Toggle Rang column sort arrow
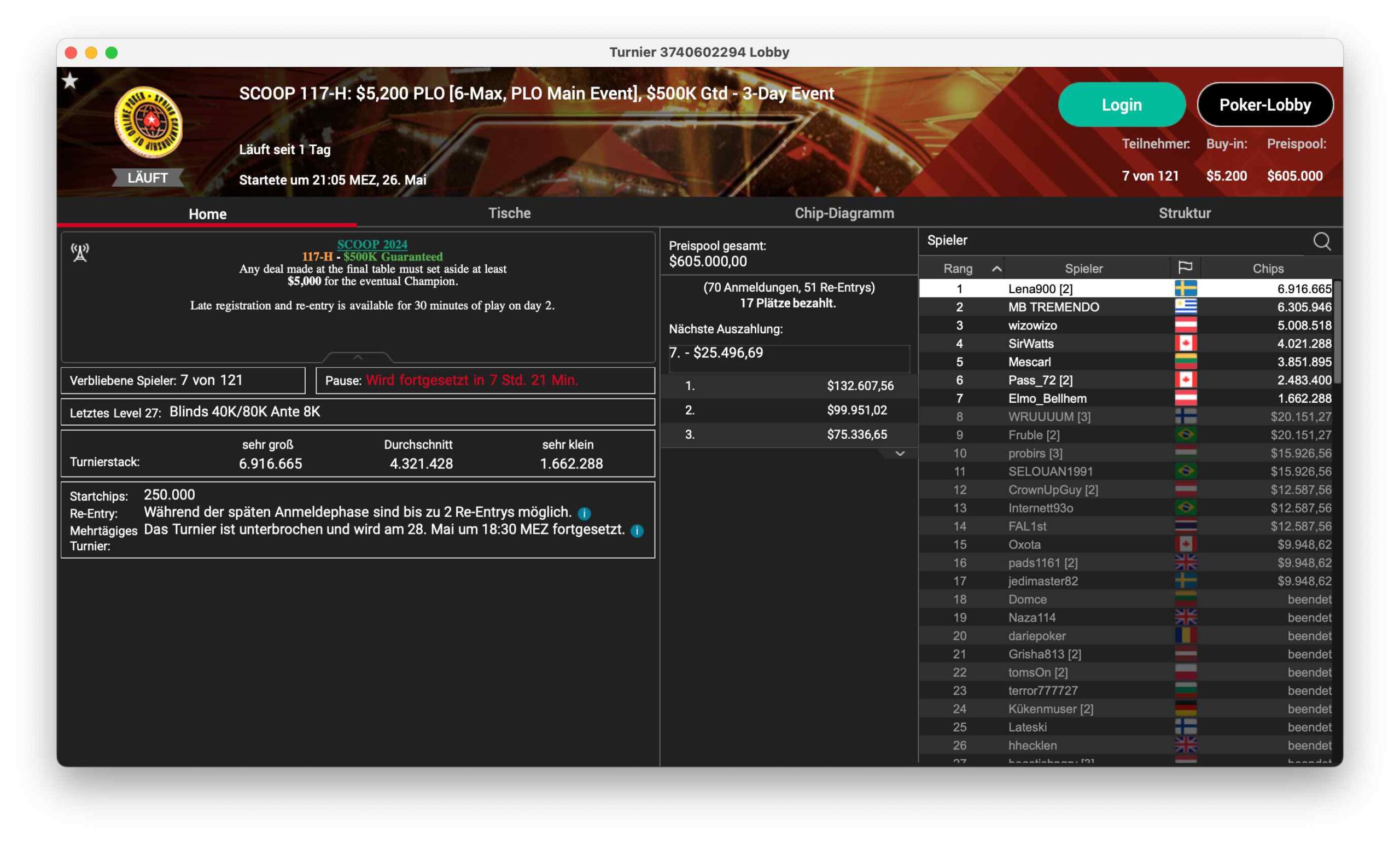Viewport: 1400px width, 842px height. 996,269
